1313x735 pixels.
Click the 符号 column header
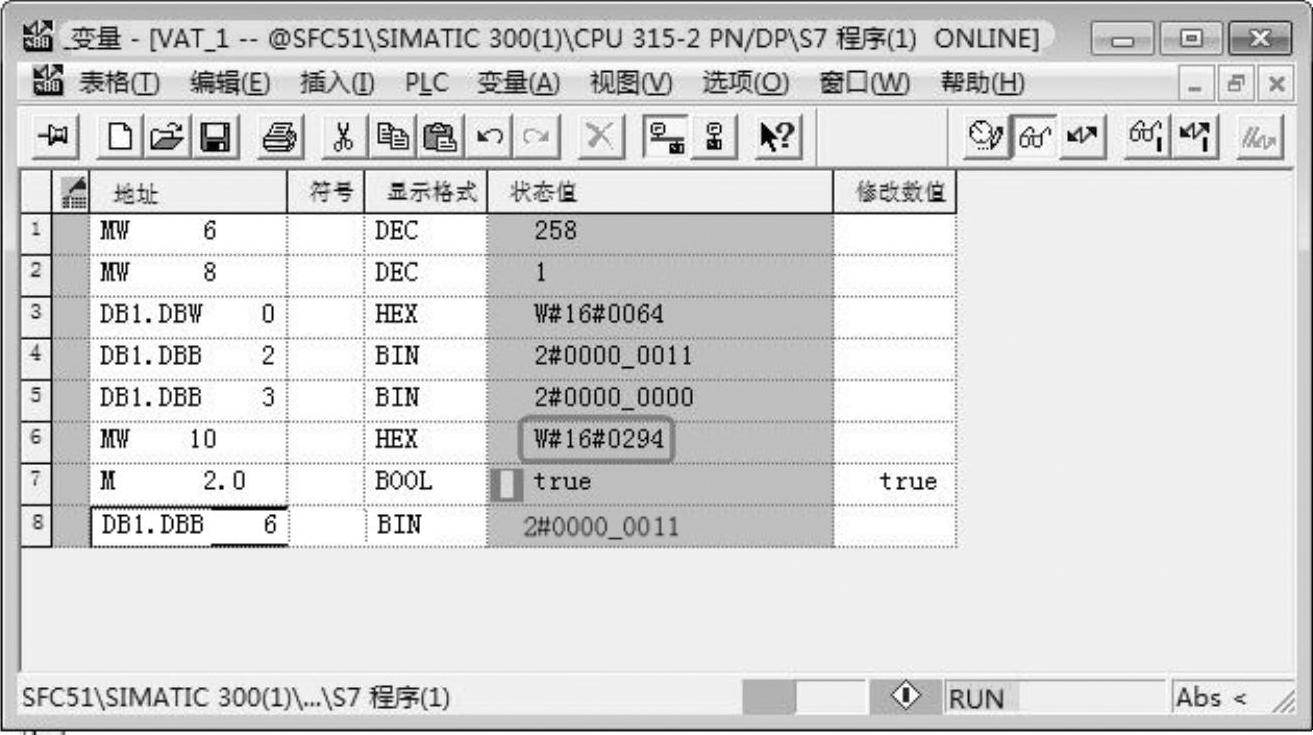click(x=325, y=190)
